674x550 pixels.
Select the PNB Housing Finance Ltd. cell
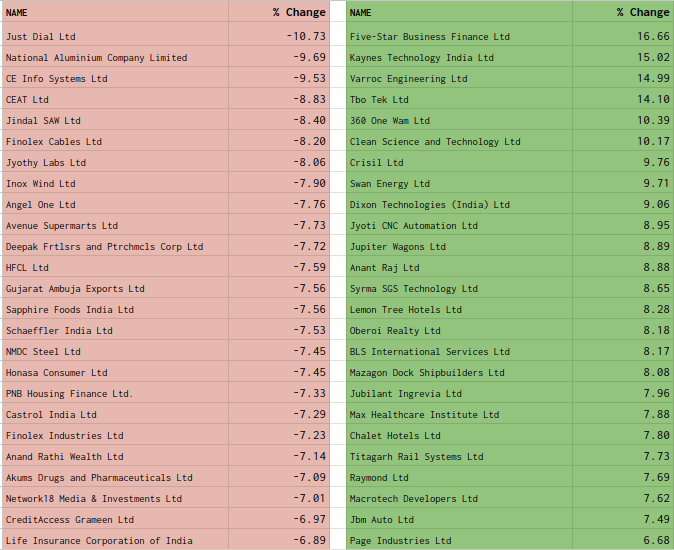click(x=115, y=394)
